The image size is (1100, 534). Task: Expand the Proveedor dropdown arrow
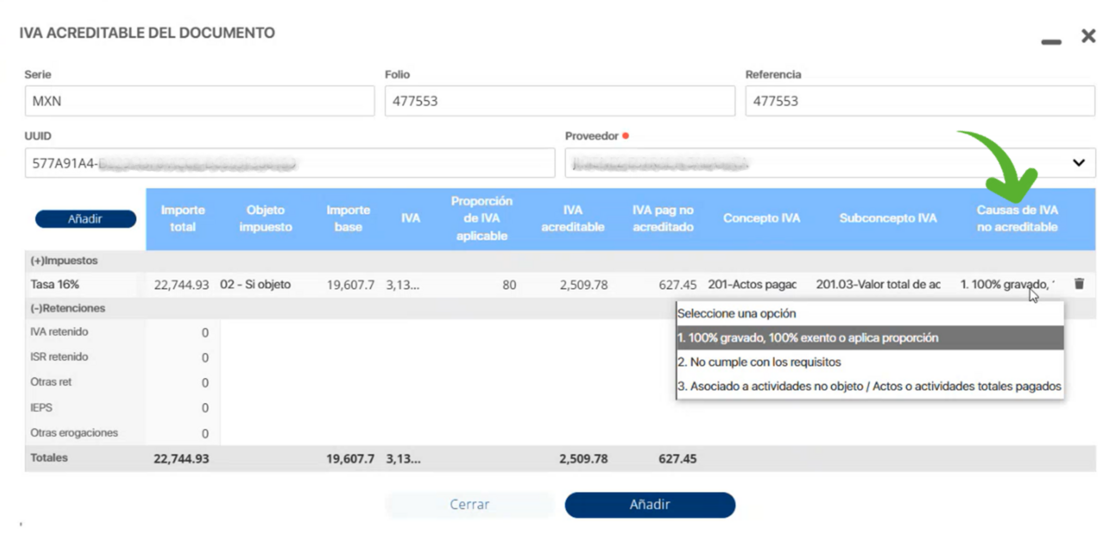click(x=1078, y=163)
